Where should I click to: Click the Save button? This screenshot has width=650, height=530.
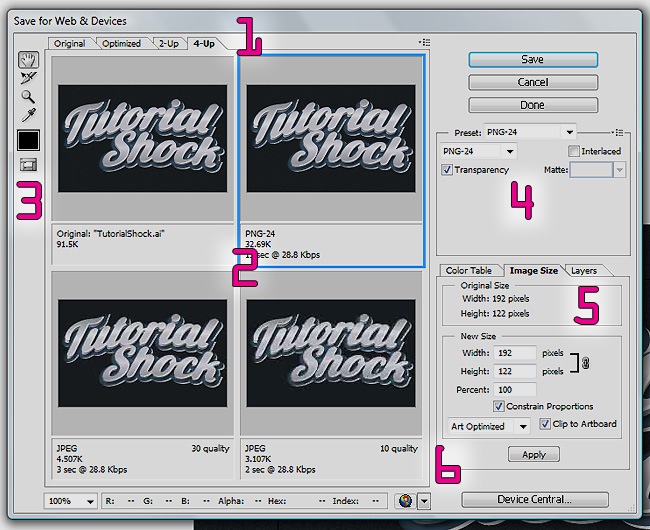pyautogui.click(x=532, y=60)
